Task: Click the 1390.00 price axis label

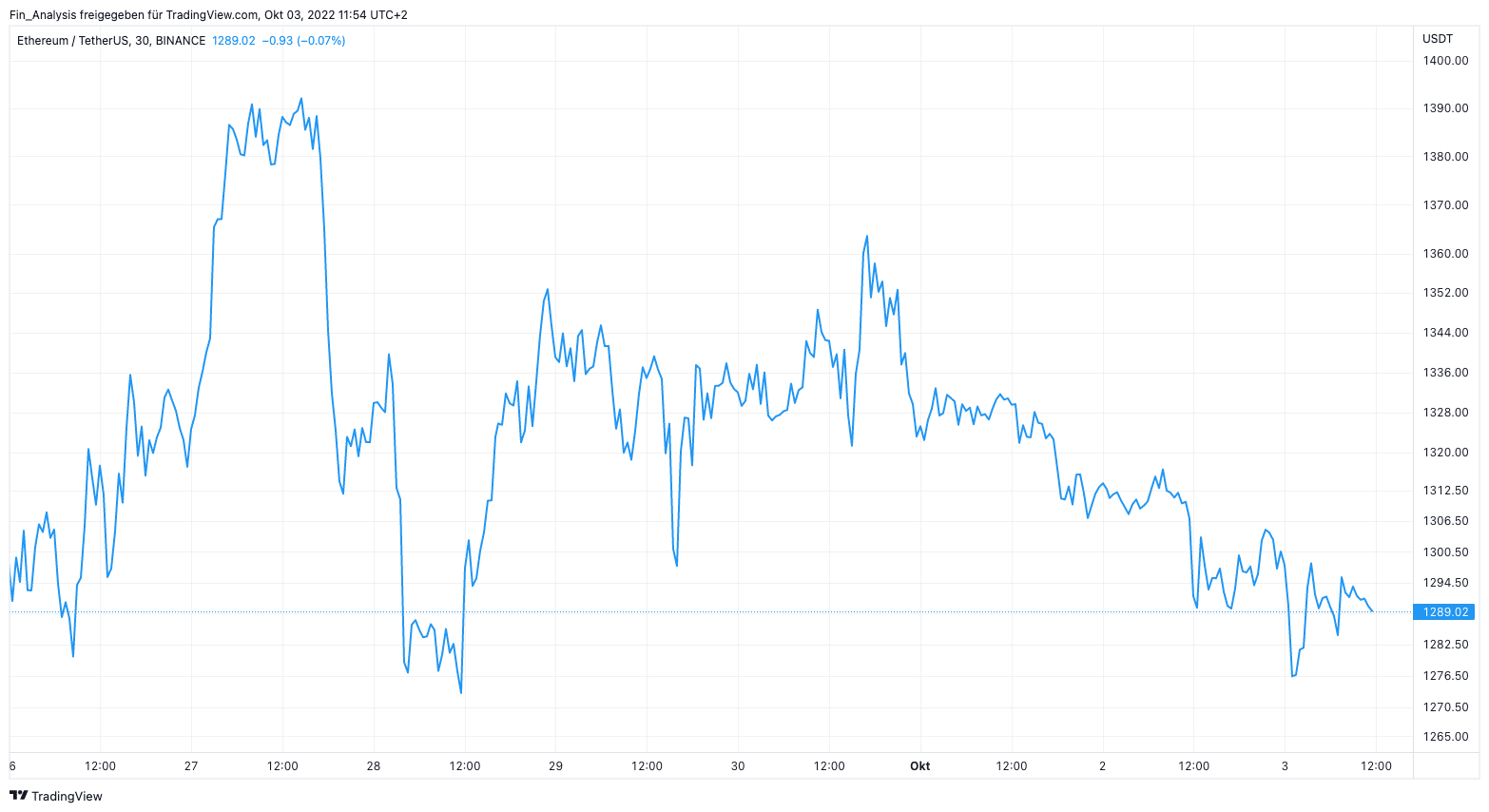Action: [x=1445, y=108]
